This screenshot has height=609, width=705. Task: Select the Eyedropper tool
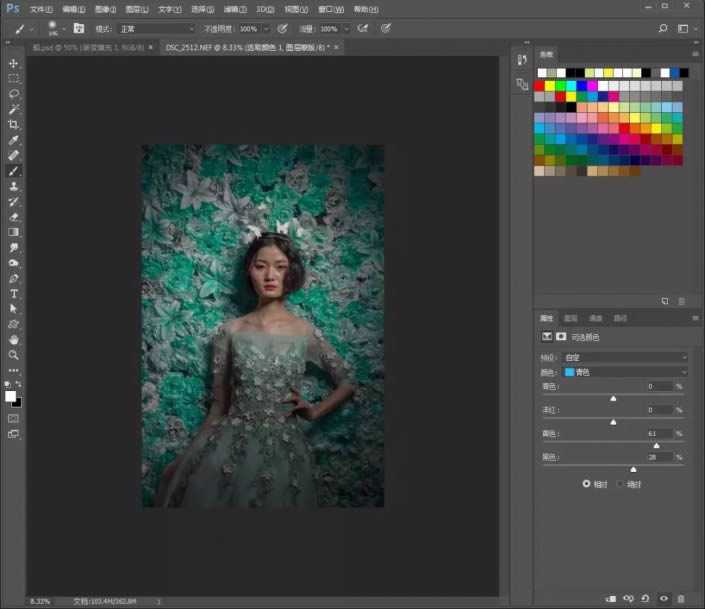click(x=14, y=140)
